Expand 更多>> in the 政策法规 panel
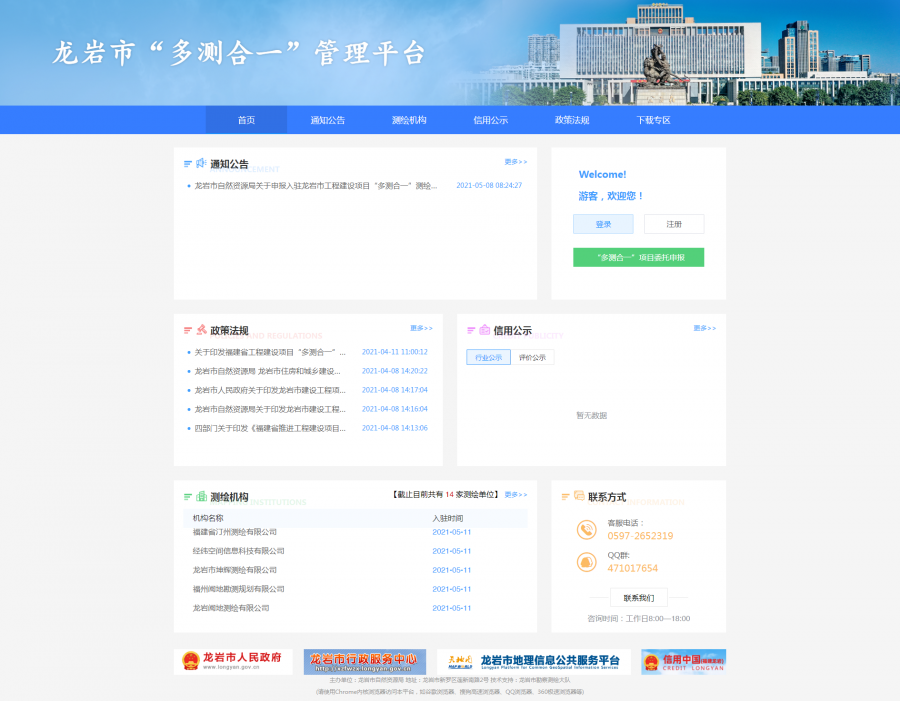 [x=421, y=328]
